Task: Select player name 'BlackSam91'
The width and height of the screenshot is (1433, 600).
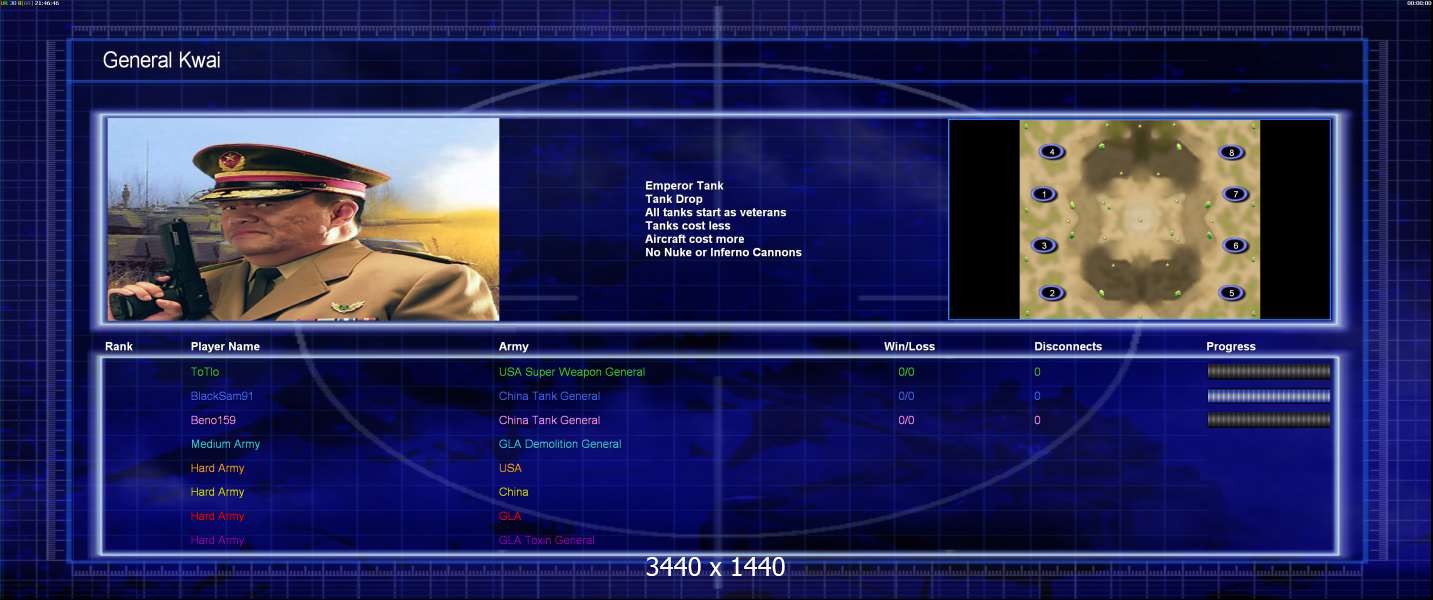Action: click(222, 396)
